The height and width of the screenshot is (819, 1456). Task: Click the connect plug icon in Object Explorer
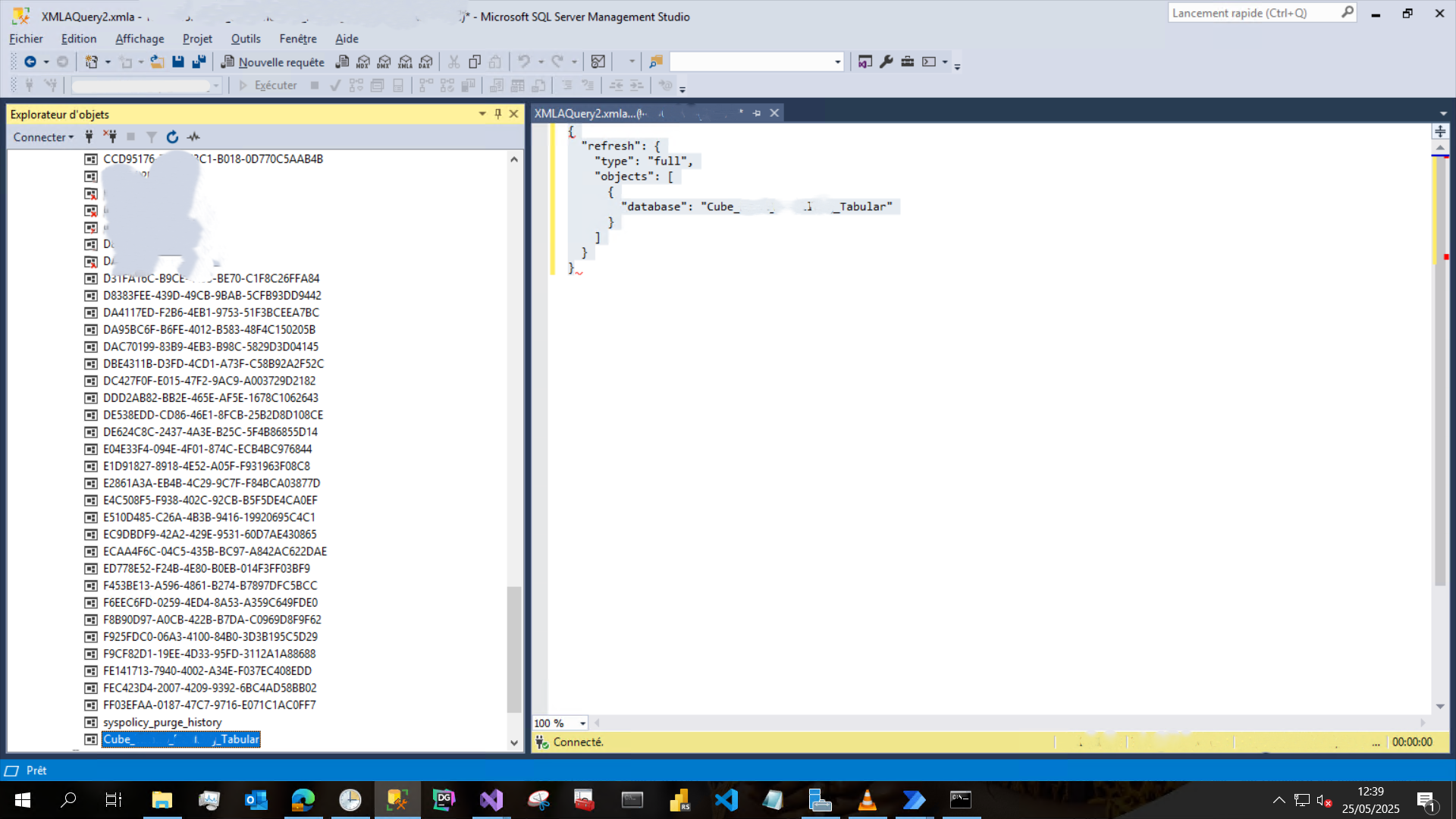coord(89,137)
